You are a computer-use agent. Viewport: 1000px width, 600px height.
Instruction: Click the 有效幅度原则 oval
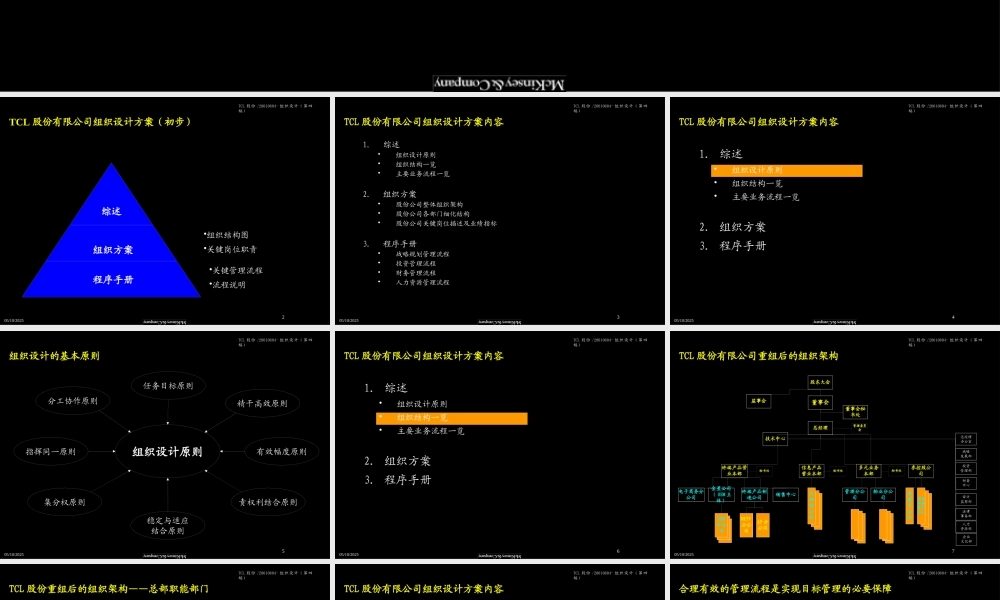[x=281, y=451]
